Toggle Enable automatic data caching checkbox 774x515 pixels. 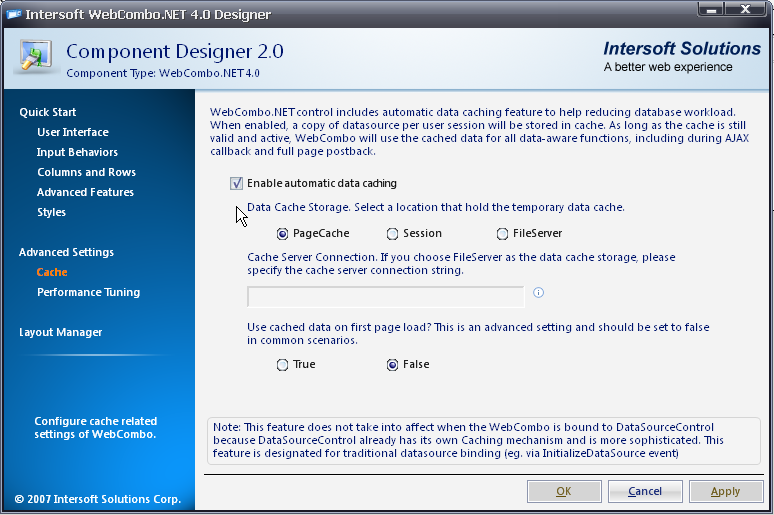[236, 183]
